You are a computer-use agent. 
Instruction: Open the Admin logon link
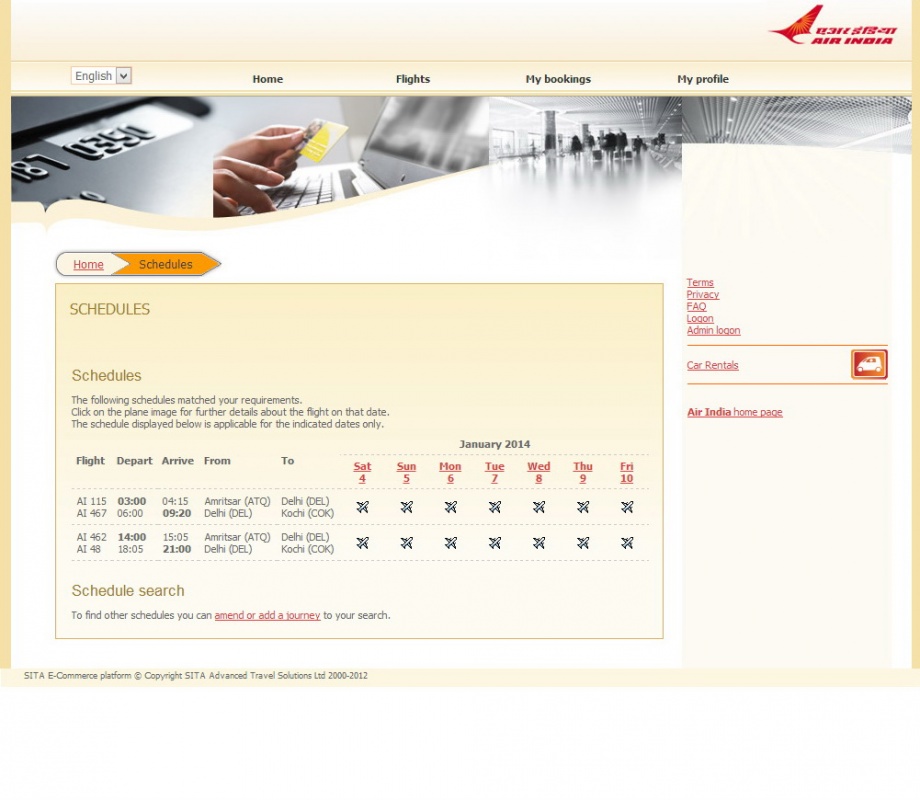pos(713,331)
